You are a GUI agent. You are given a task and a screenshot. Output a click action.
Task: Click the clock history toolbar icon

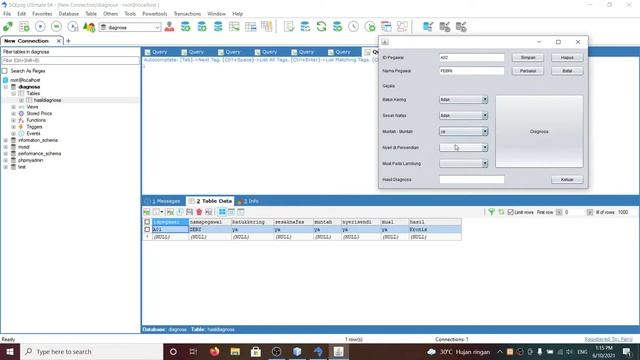(353, 27)
